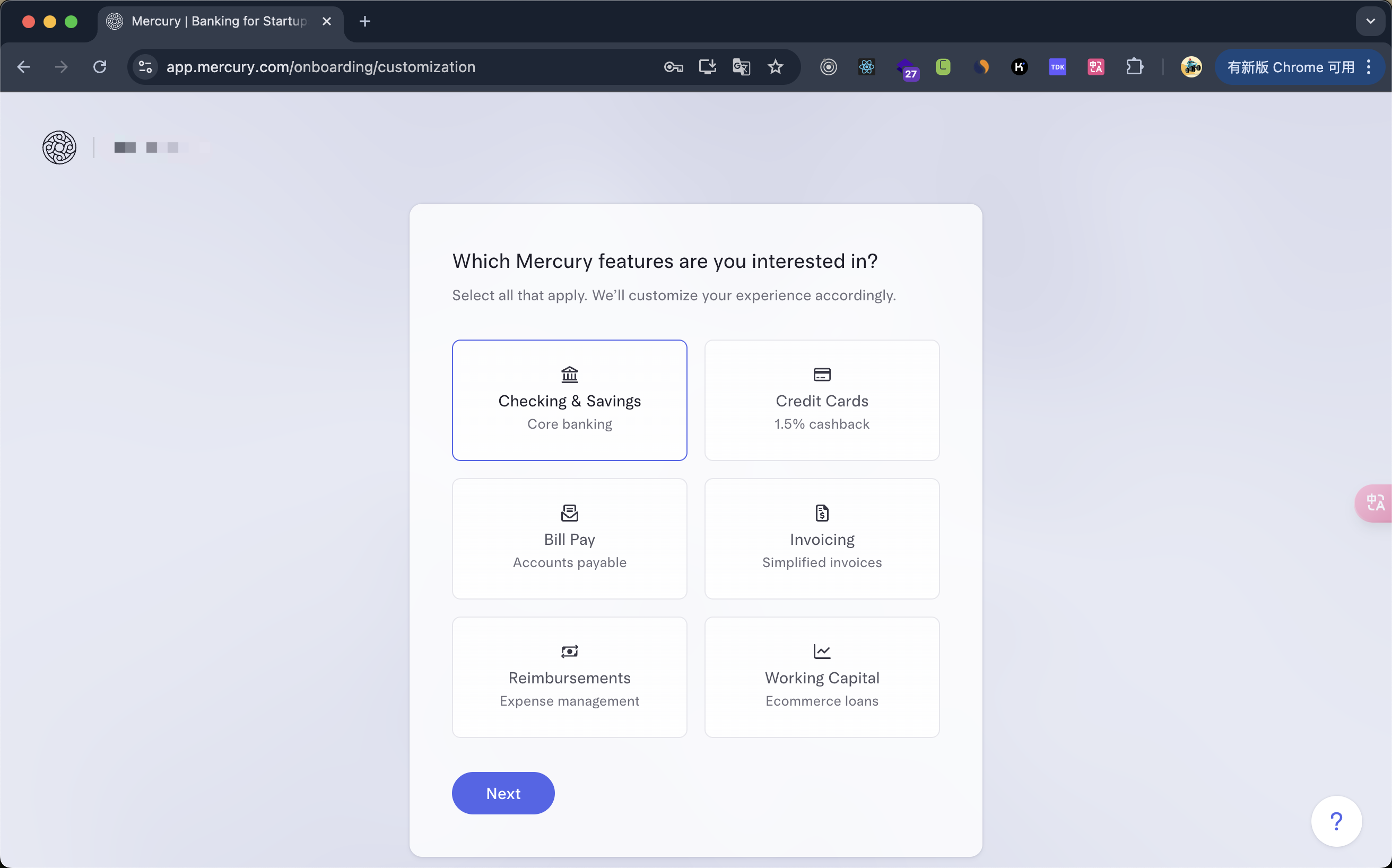
Task: Open the pink translate extension in toolbar
Action: pos(1096,67)
